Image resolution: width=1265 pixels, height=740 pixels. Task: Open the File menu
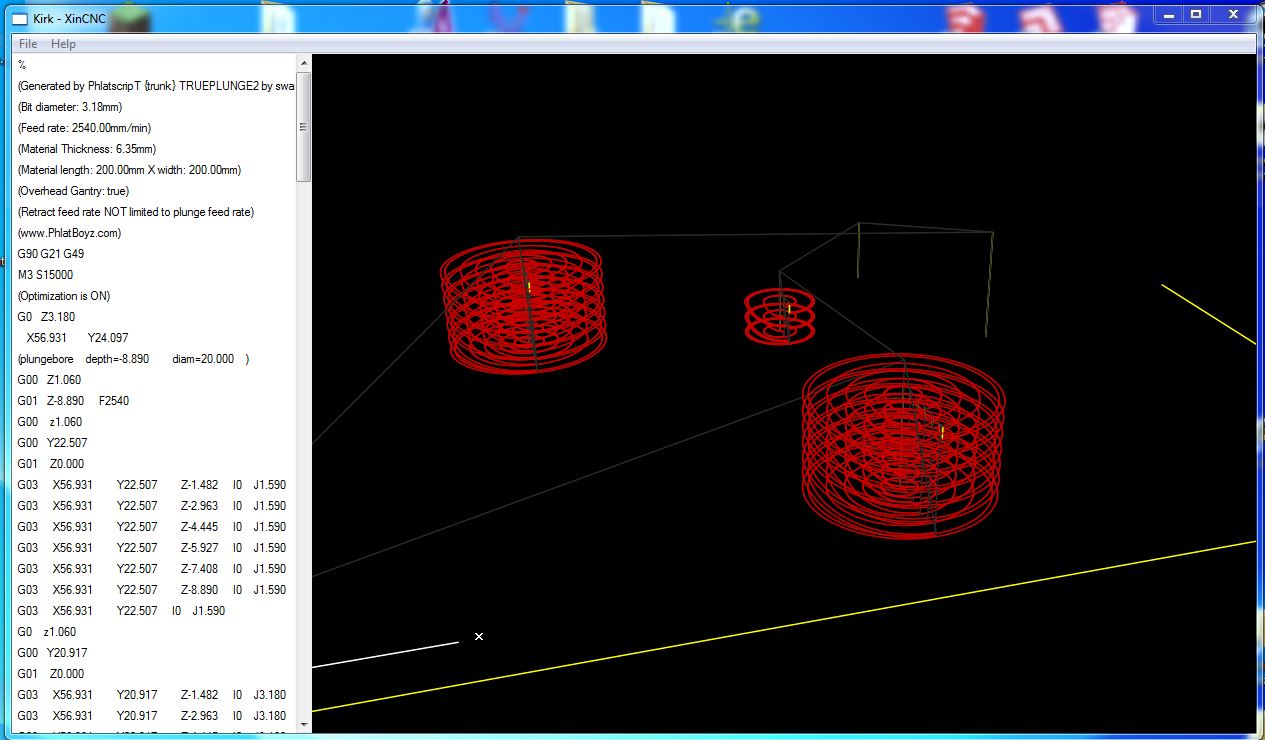point(28,44)
